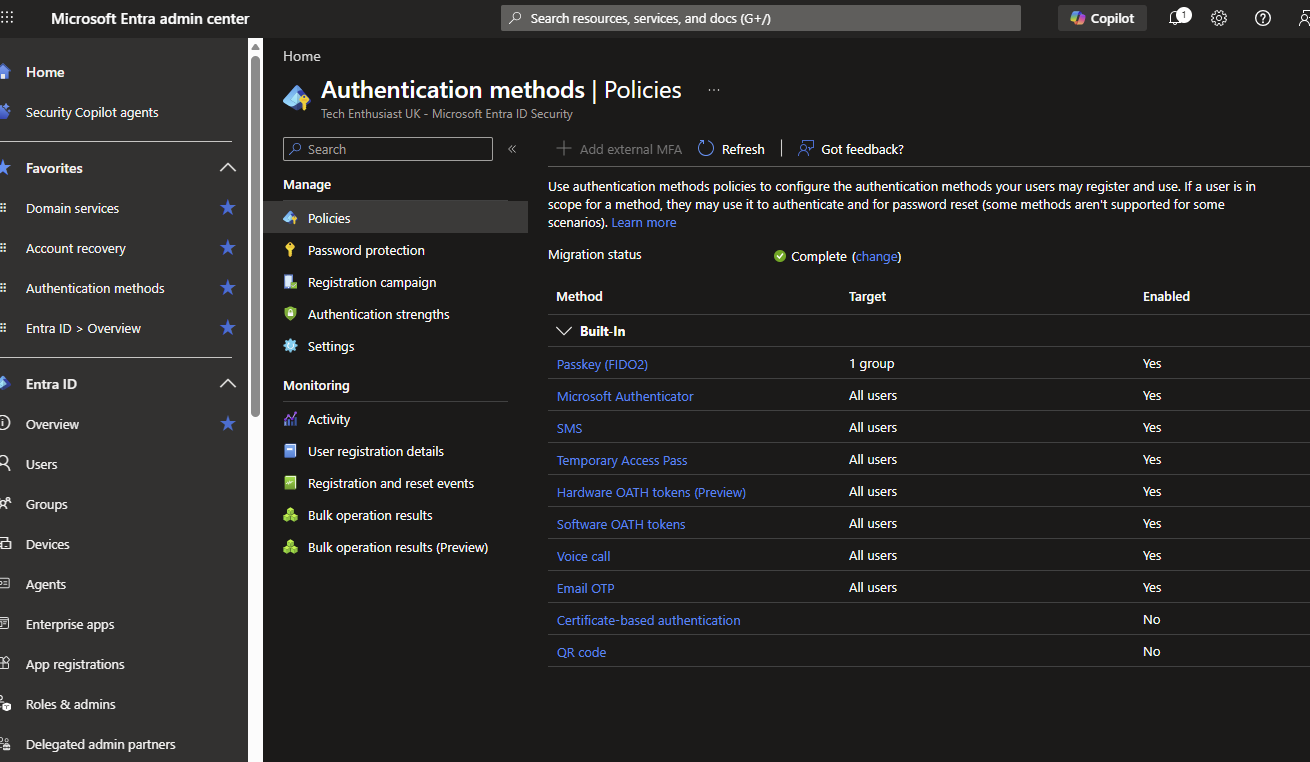This screenshot has width=1310, height=762.
Task: Collapse the Entra ID section chevron
Action: tap(227, 384)
